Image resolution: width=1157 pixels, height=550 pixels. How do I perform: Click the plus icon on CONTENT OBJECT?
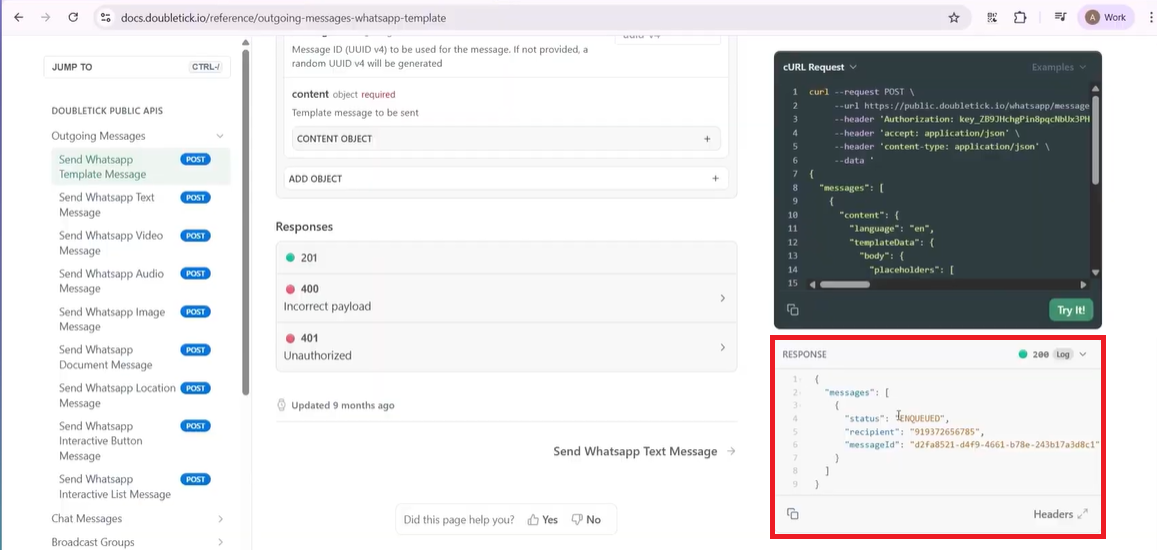707,139
